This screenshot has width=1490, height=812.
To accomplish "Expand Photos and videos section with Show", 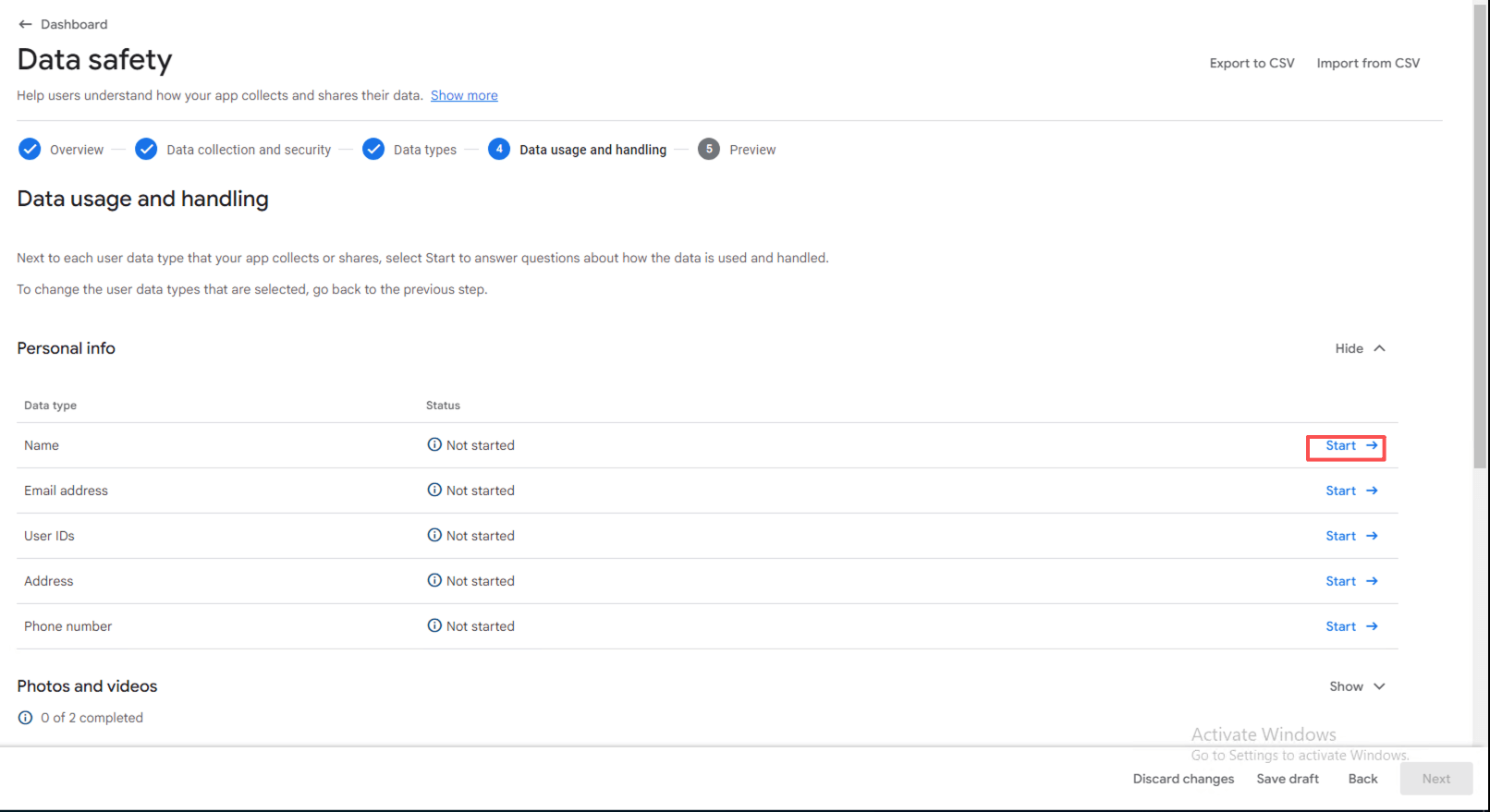I will click(1357, 686).
